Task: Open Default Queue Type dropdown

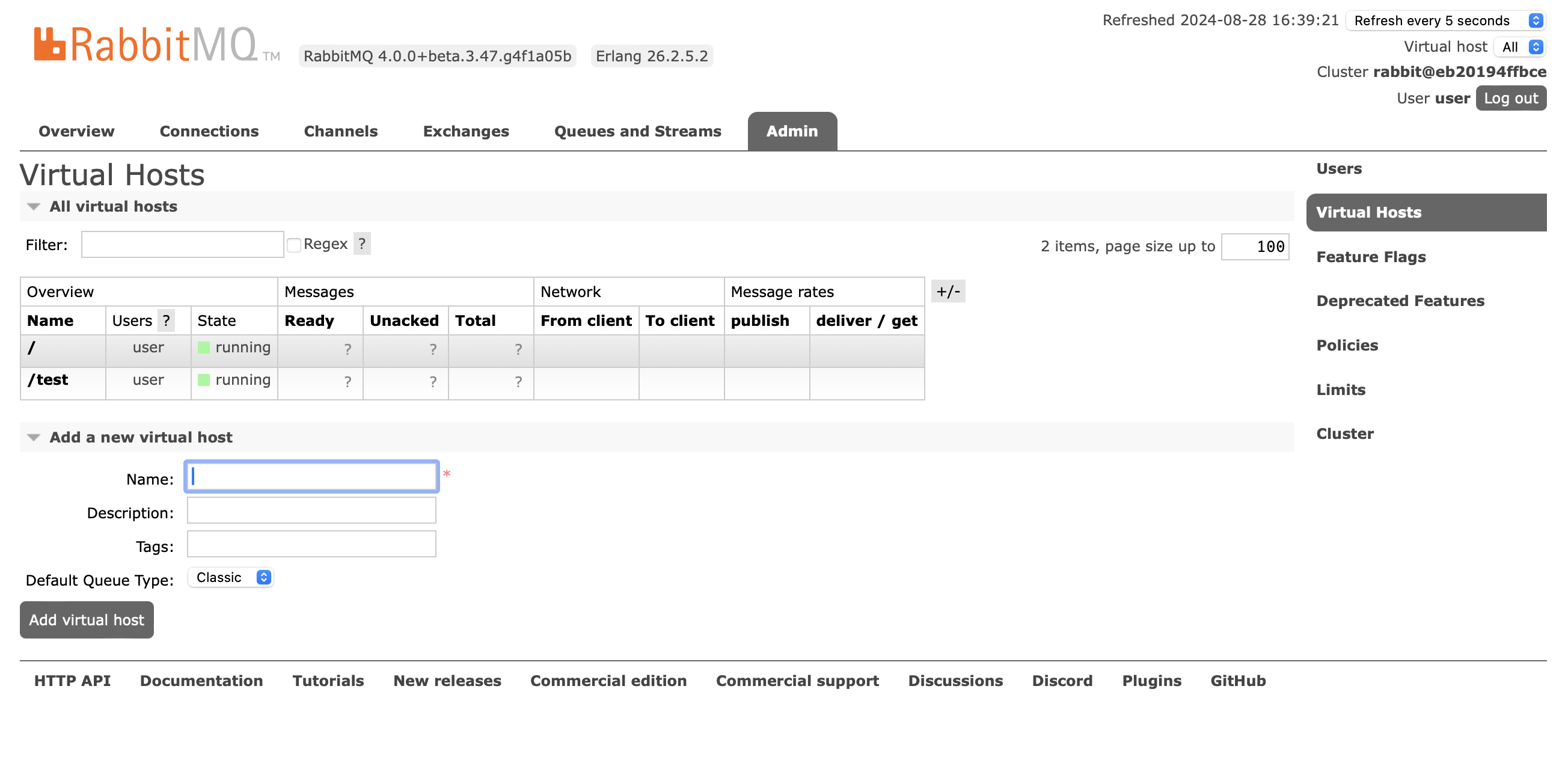Action: pos(231,577)
